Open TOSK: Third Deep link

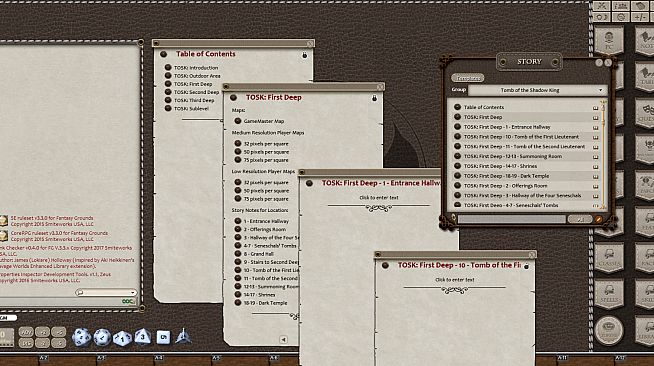(194, 100)
